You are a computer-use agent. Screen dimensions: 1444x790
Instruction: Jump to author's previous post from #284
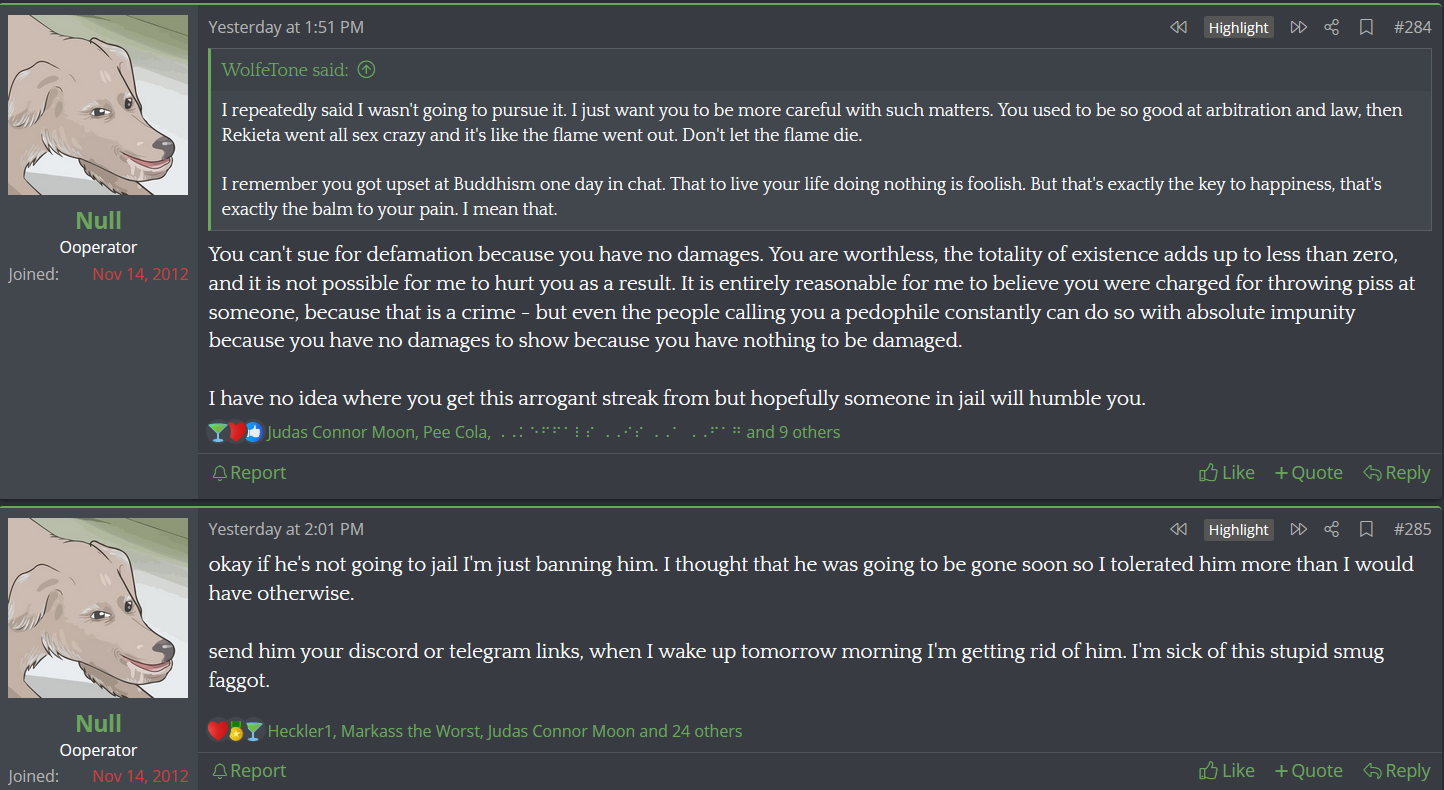coord(1178,28)
